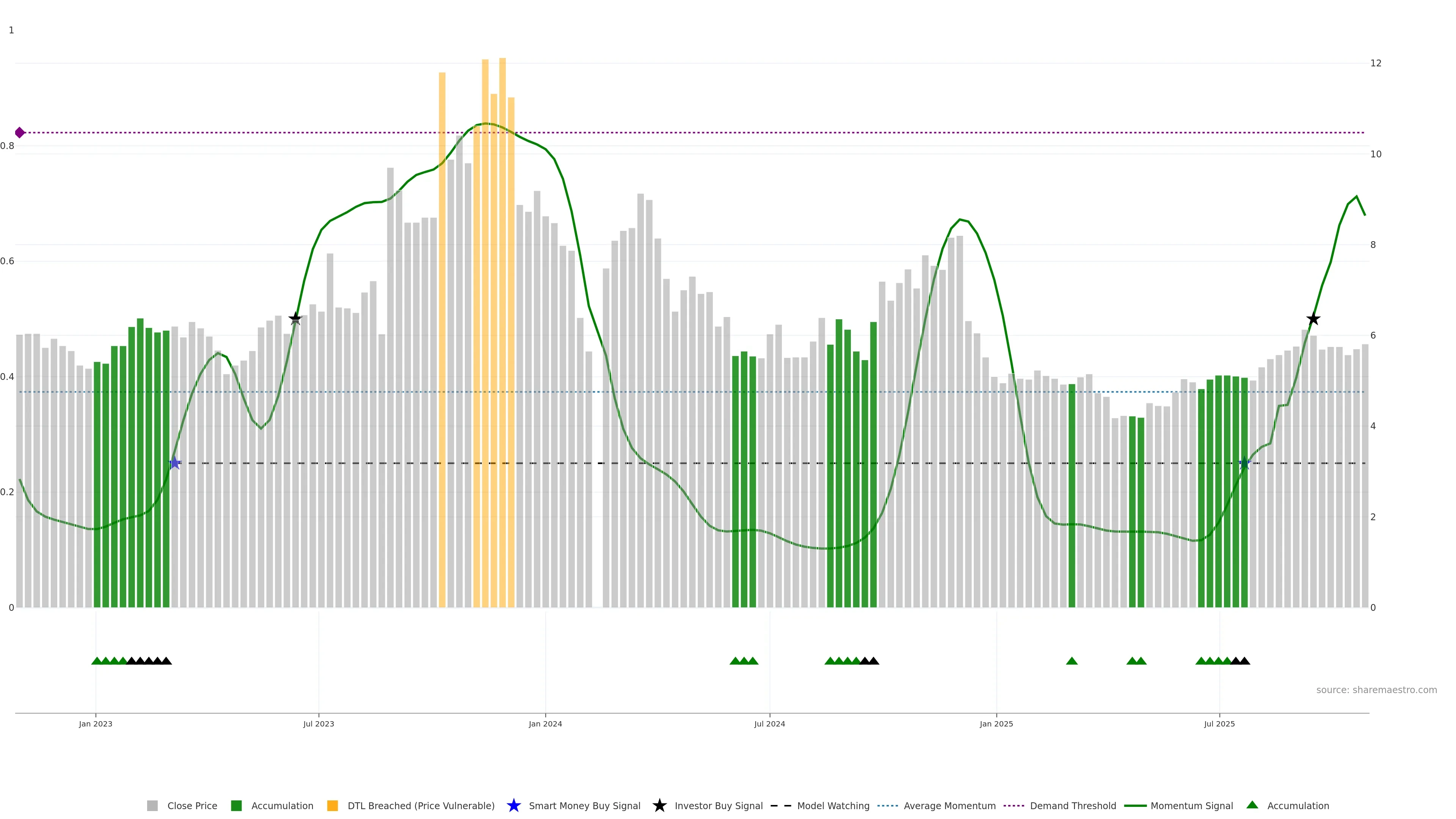This screenshot has height=819, width=1456.
Task: Click the black star Investor Buy legend icon
Action: [x=659, y=805]
